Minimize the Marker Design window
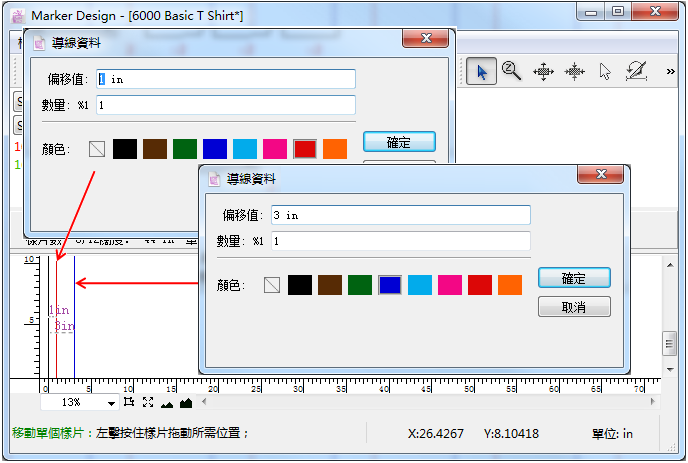 591,12
